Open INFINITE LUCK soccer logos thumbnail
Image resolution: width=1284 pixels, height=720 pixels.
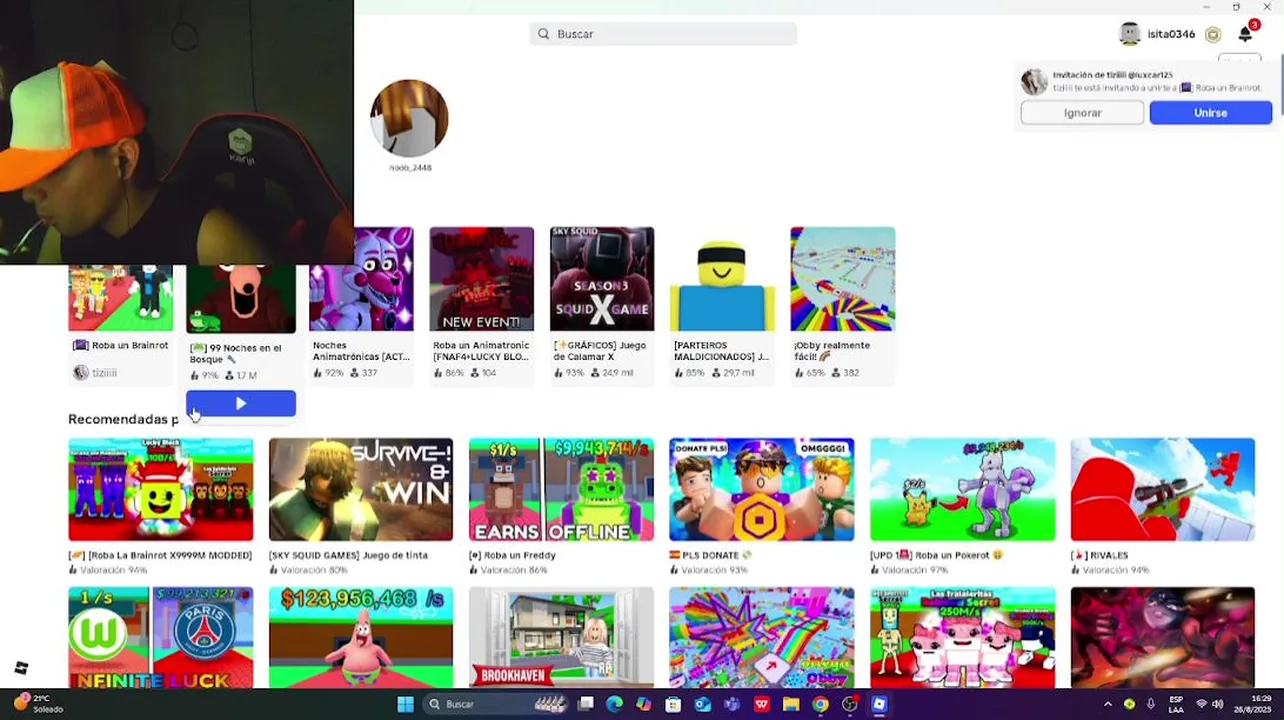(161, 637)
